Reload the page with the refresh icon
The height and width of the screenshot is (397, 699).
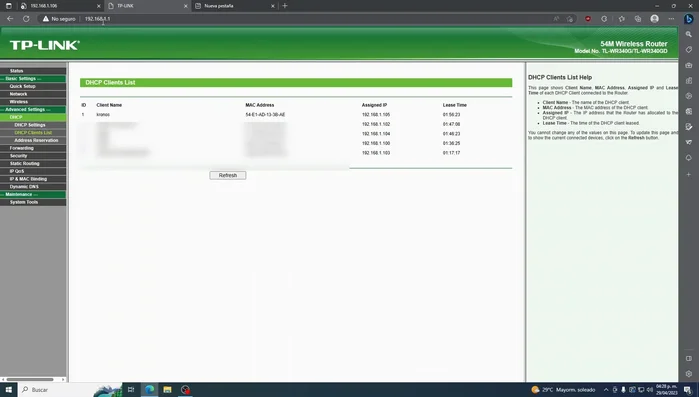[26, 19]
